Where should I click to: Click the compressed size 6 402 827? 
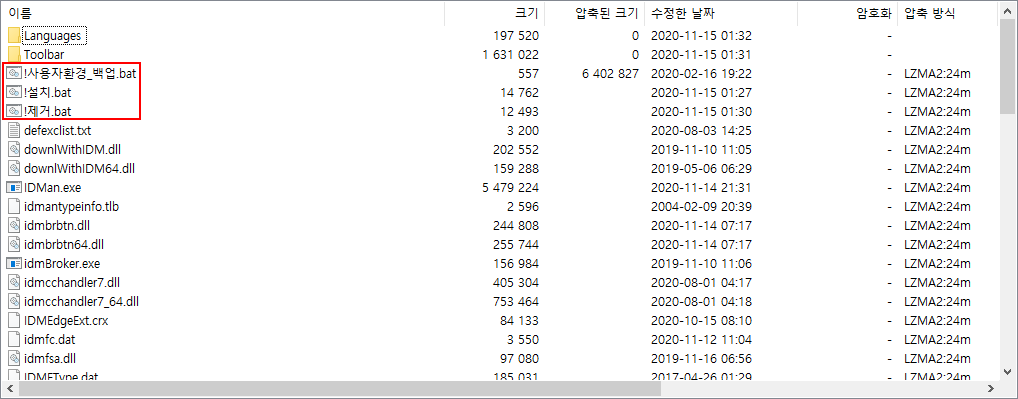tap(611, 73)
